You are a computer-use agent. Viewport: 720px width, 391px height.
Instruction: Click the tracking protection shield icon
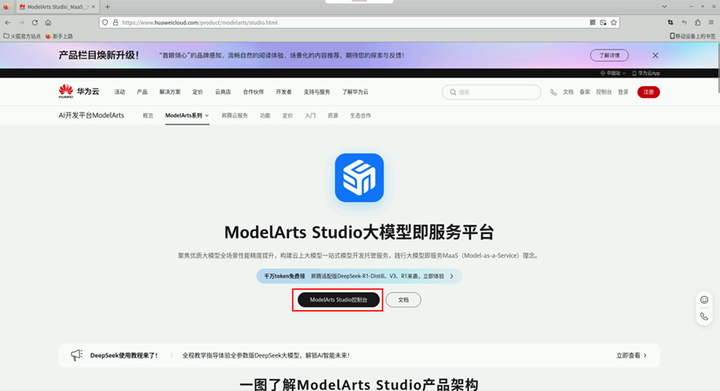[x=105, y=22]
